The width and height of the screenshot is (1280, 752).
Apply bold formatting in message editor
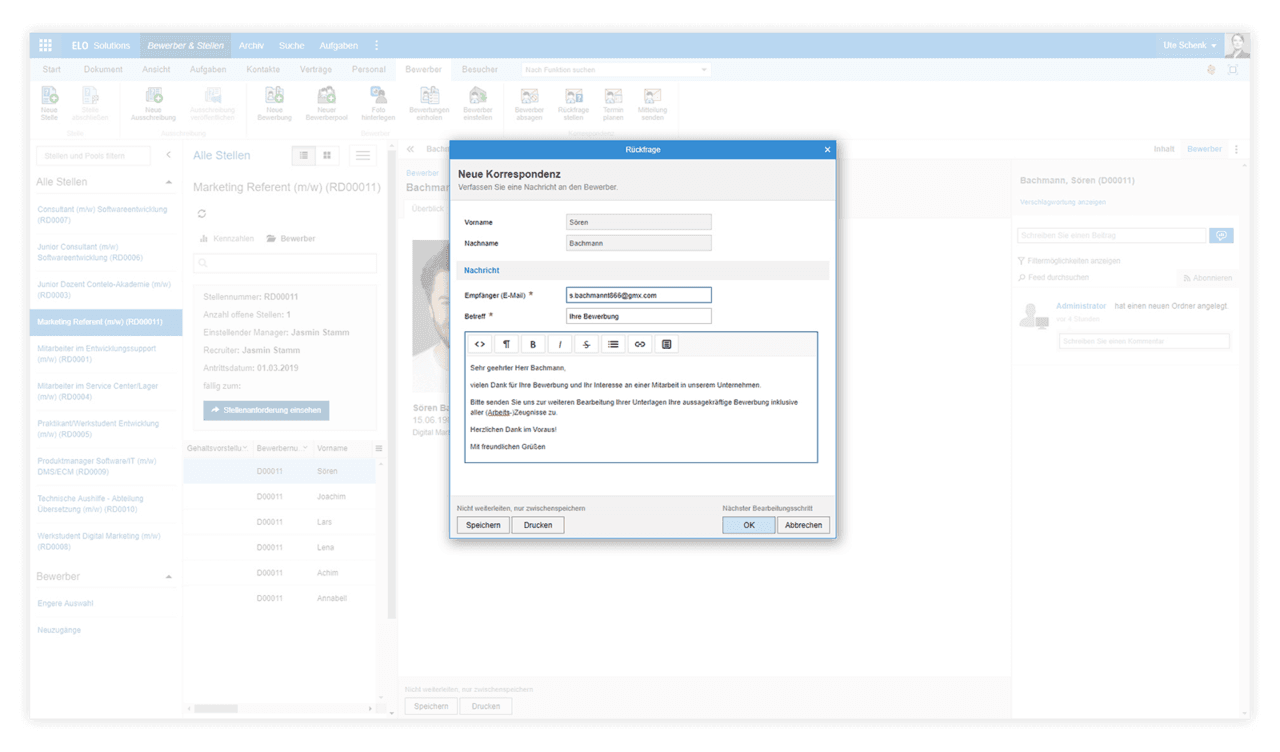(533, 344)
